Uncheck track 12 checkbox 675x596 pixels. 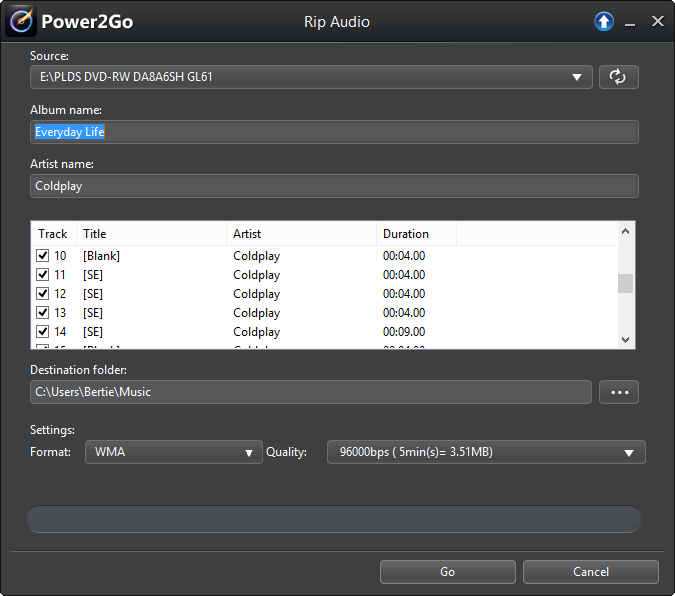tap(42, 294)
